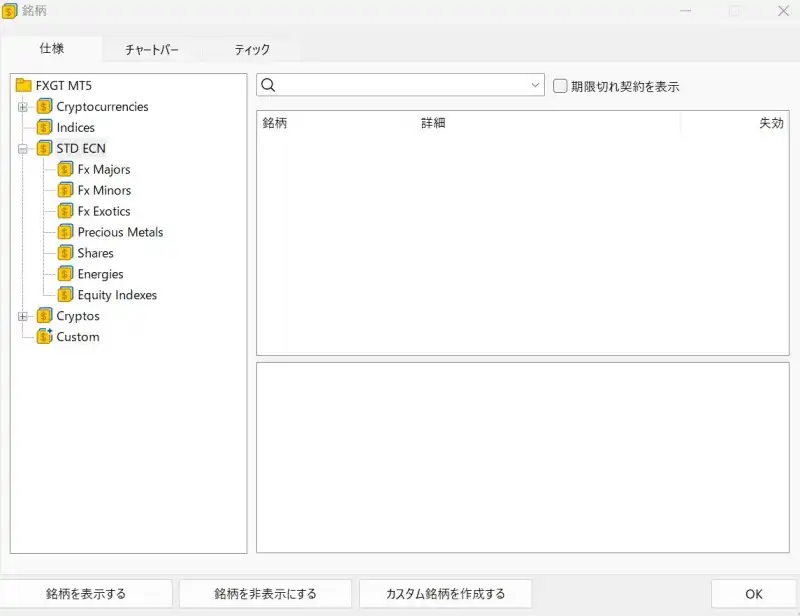Click the FXGT MT5 root folder icon
The width and height of the screenshot is (800, 616).
(23, 85)
